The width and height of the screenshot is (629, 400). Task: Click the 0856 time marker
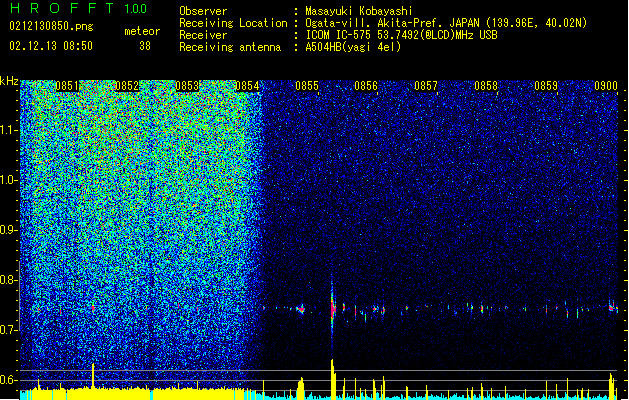(366, 86)
